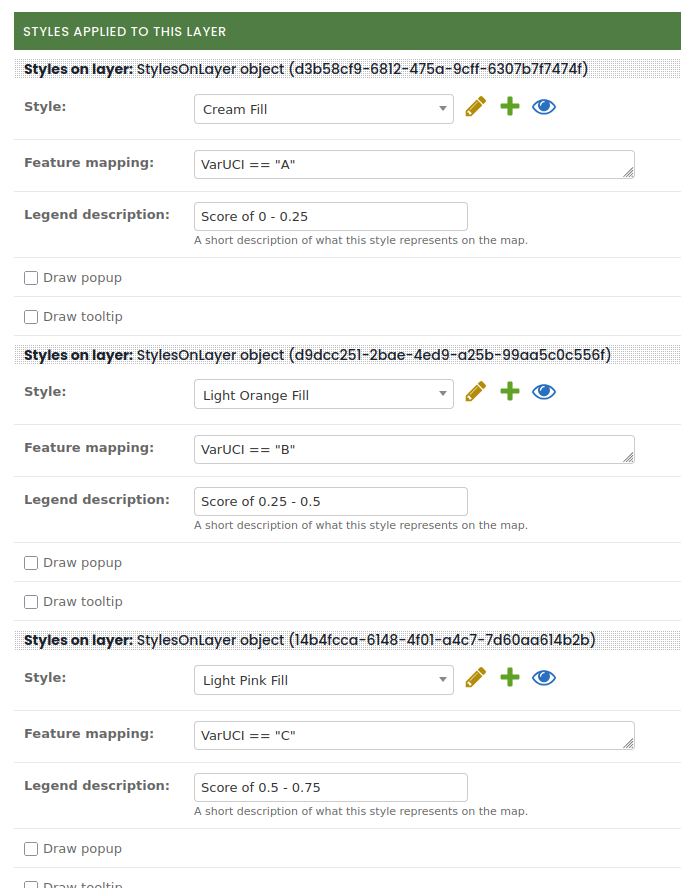Edit the Light Pink Fill style pencil
This screenshot has width=681, height=888.
(476, 678)
